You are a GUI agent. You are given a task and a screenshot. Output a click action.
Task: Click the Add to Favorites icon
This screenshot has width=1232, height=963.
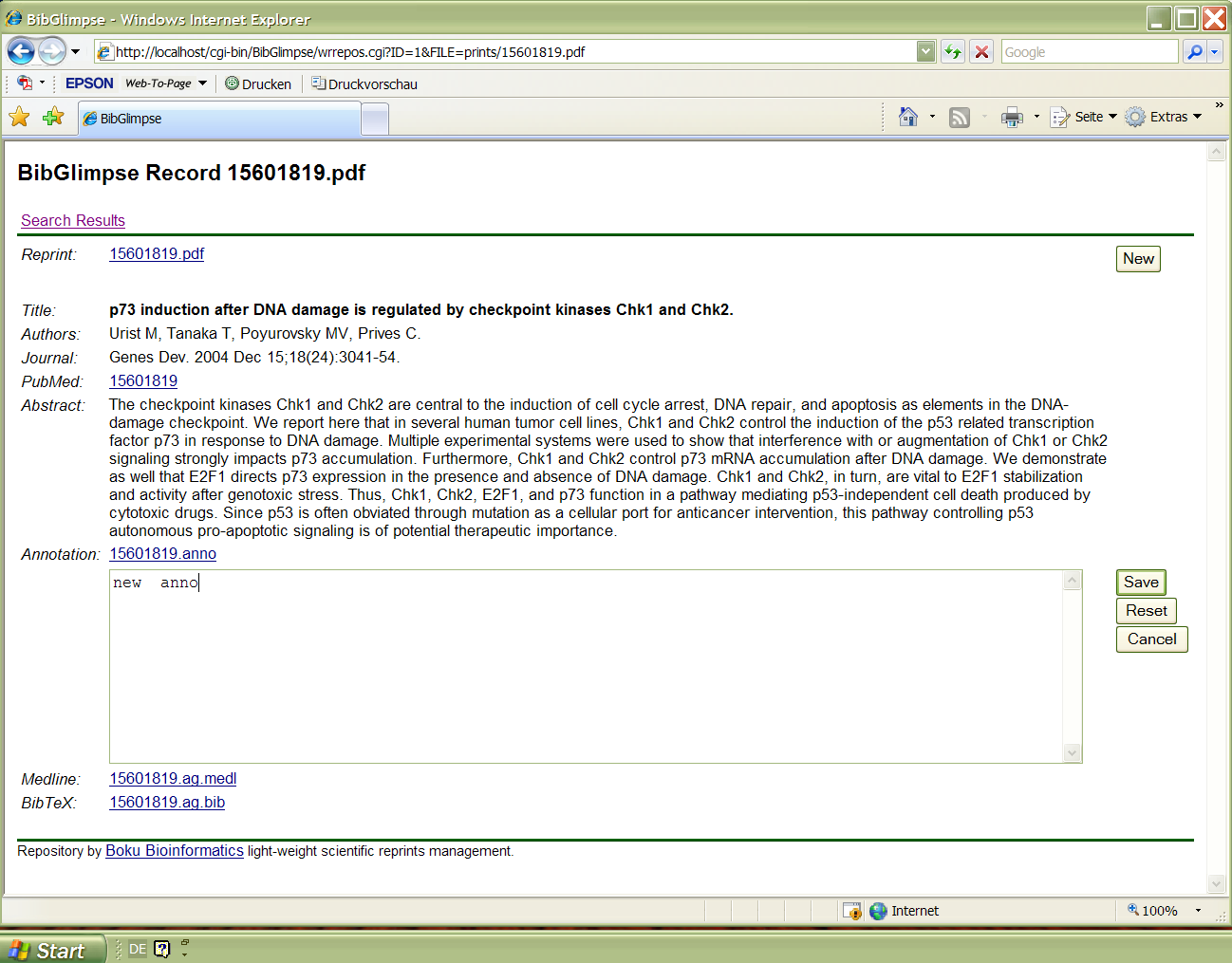(53, 117)
